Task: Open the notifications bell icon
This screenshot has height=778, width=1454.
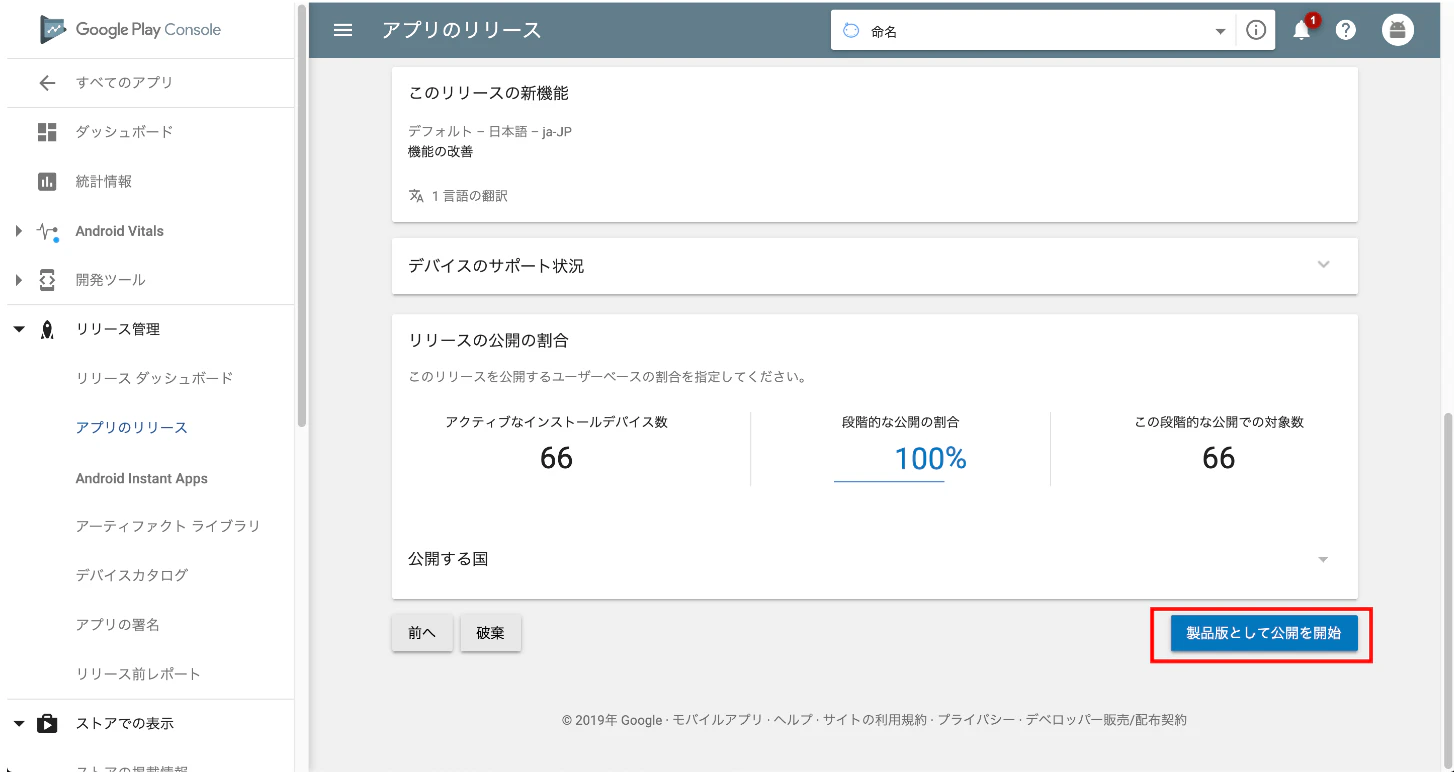Action: (1302, 30)
